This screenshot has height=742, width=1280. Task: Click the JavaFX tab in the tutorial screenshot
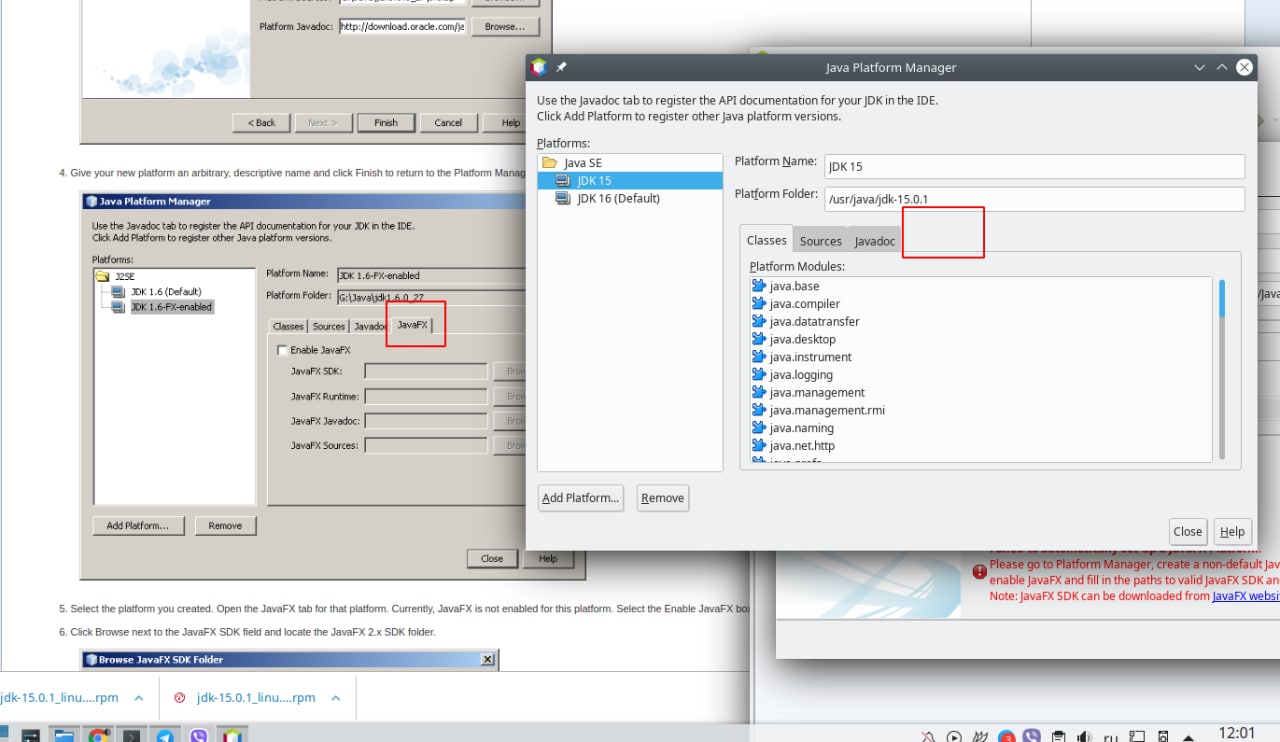(x=412, y=325)
